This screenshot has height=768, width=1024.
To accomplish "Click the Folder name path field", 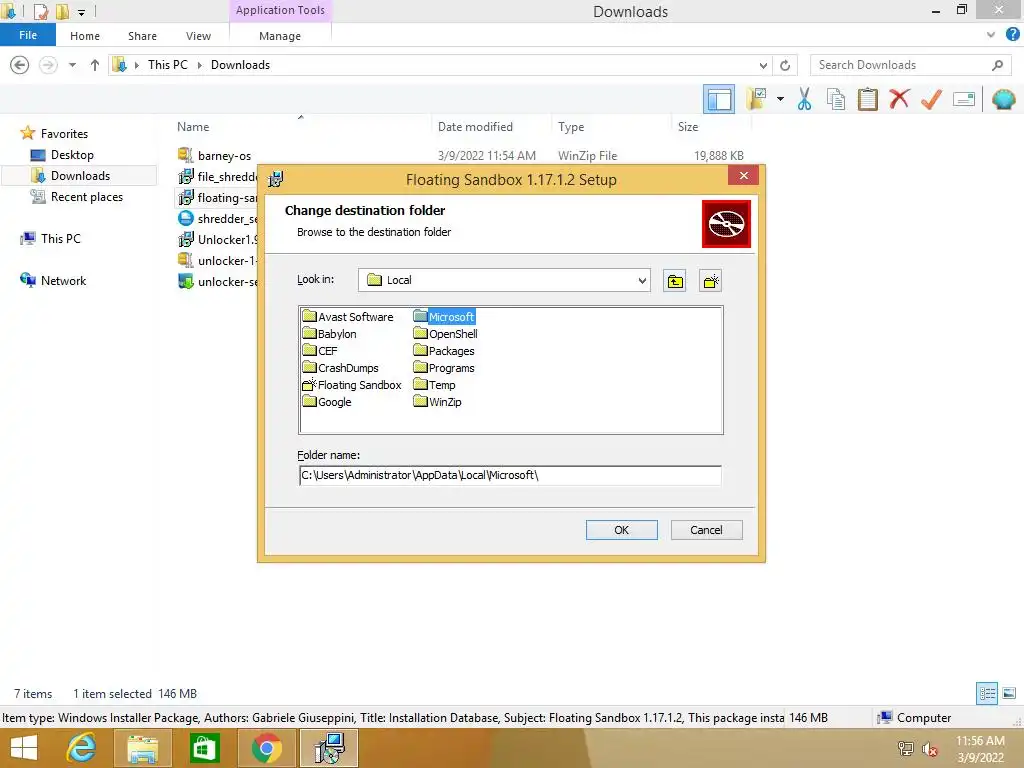I will pyautogui.click(x=509, y=475).
